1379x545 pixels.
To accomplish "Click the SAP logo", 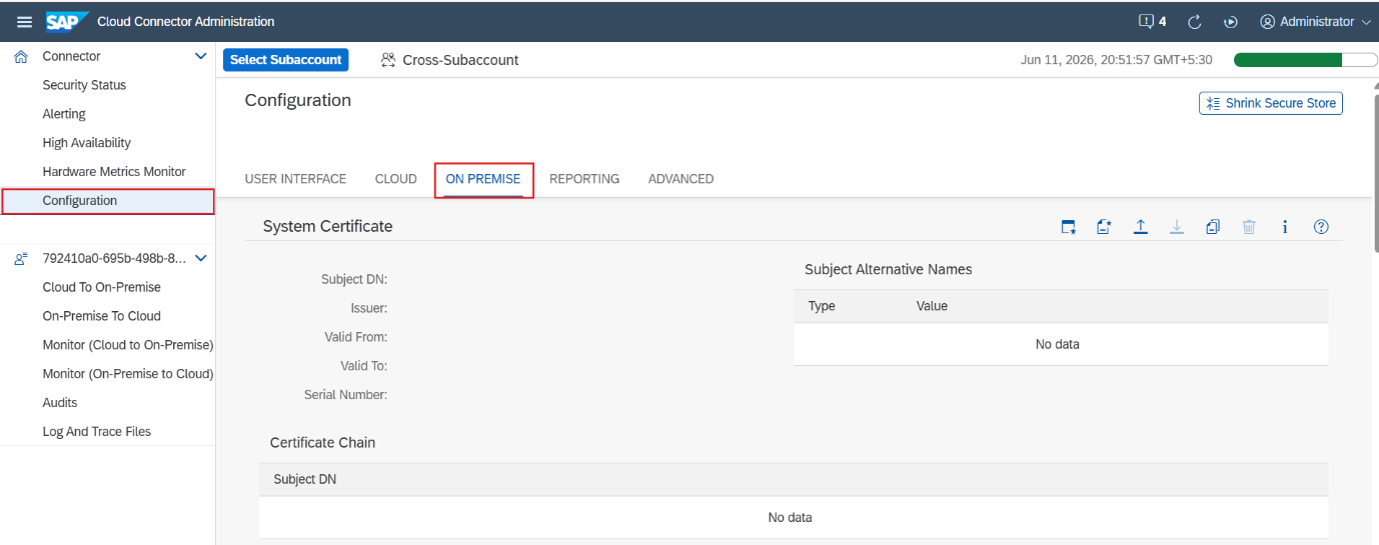I will pyautogui.click(x=67, y=21).
